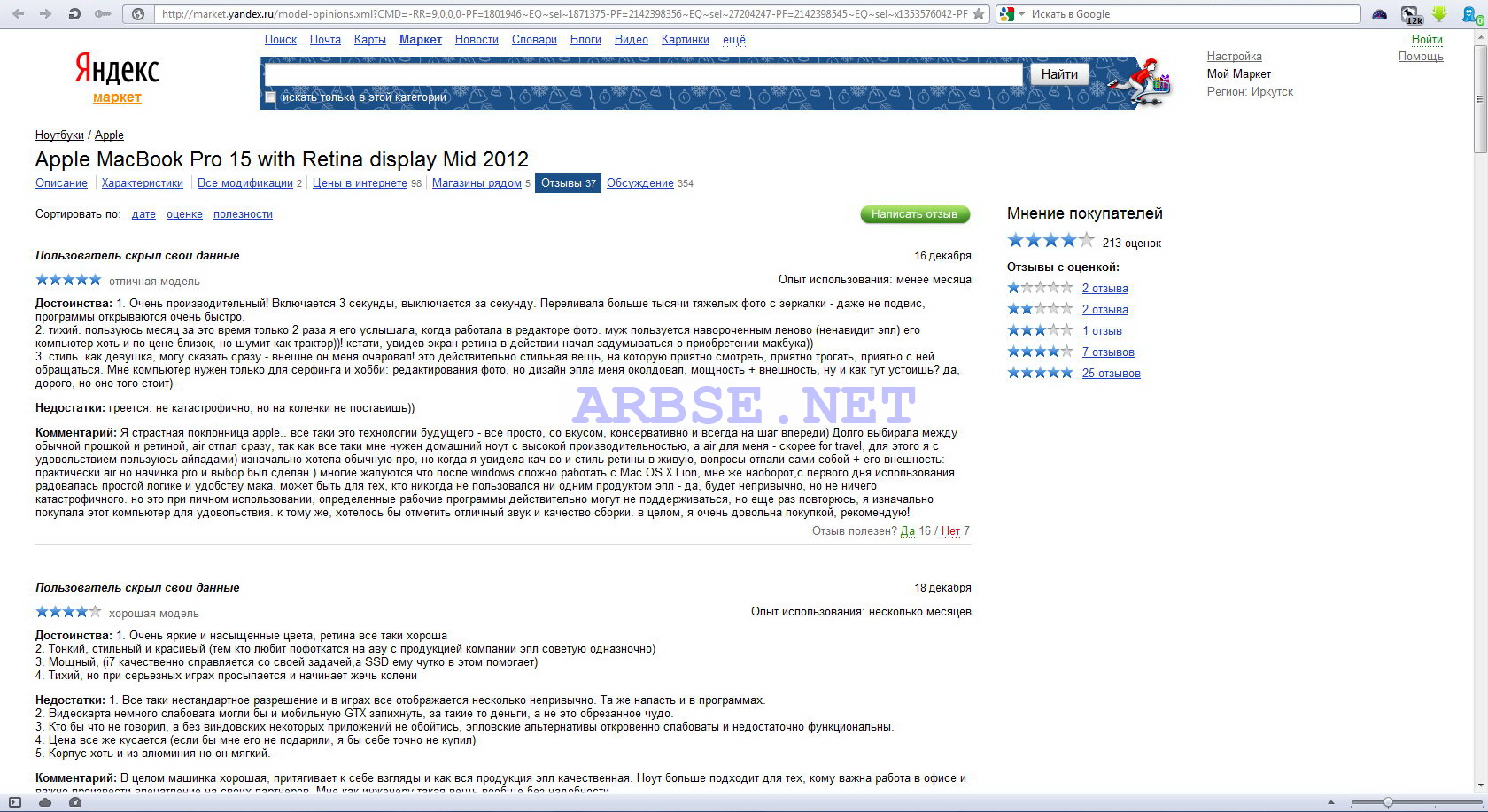Screen dimensions: 1488x812
Task: Open the Блоги service link
Action: [585, 40]
